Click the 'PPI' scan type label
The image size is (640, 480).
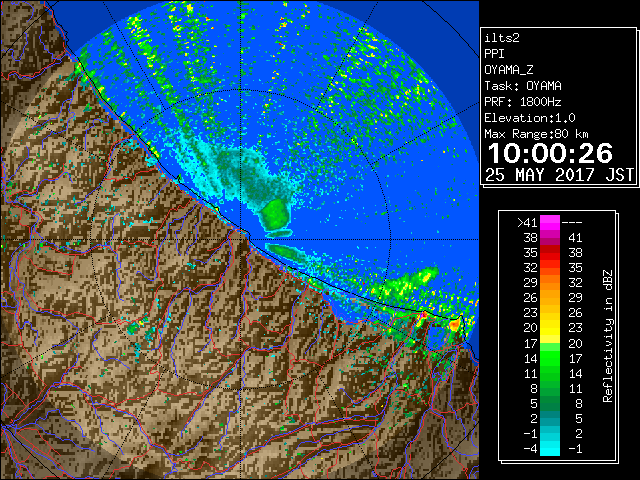(494, 54)
